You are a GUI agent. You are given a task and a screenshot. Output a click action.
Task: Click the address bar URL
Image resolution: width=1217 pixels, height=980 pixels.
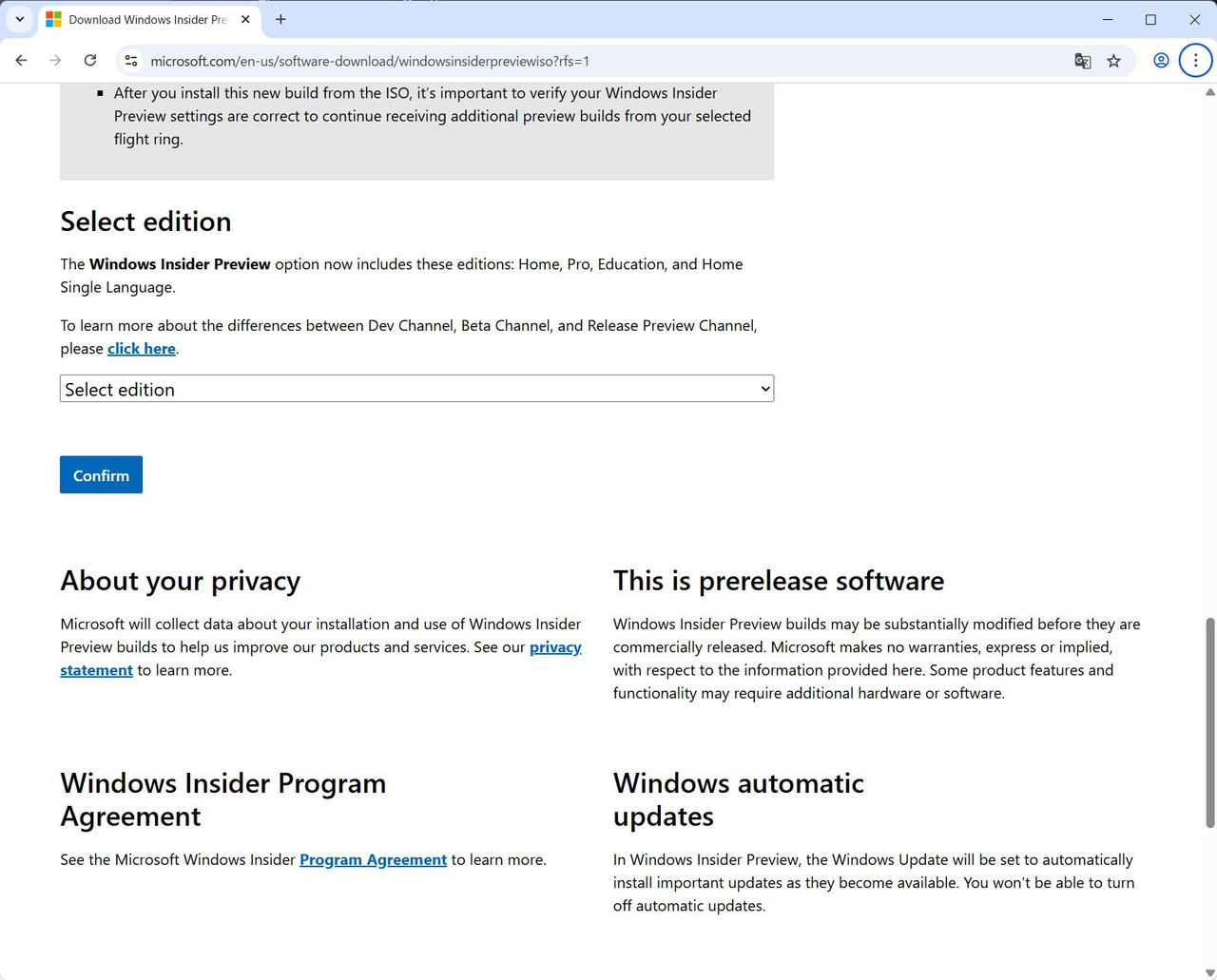[370, 61]
